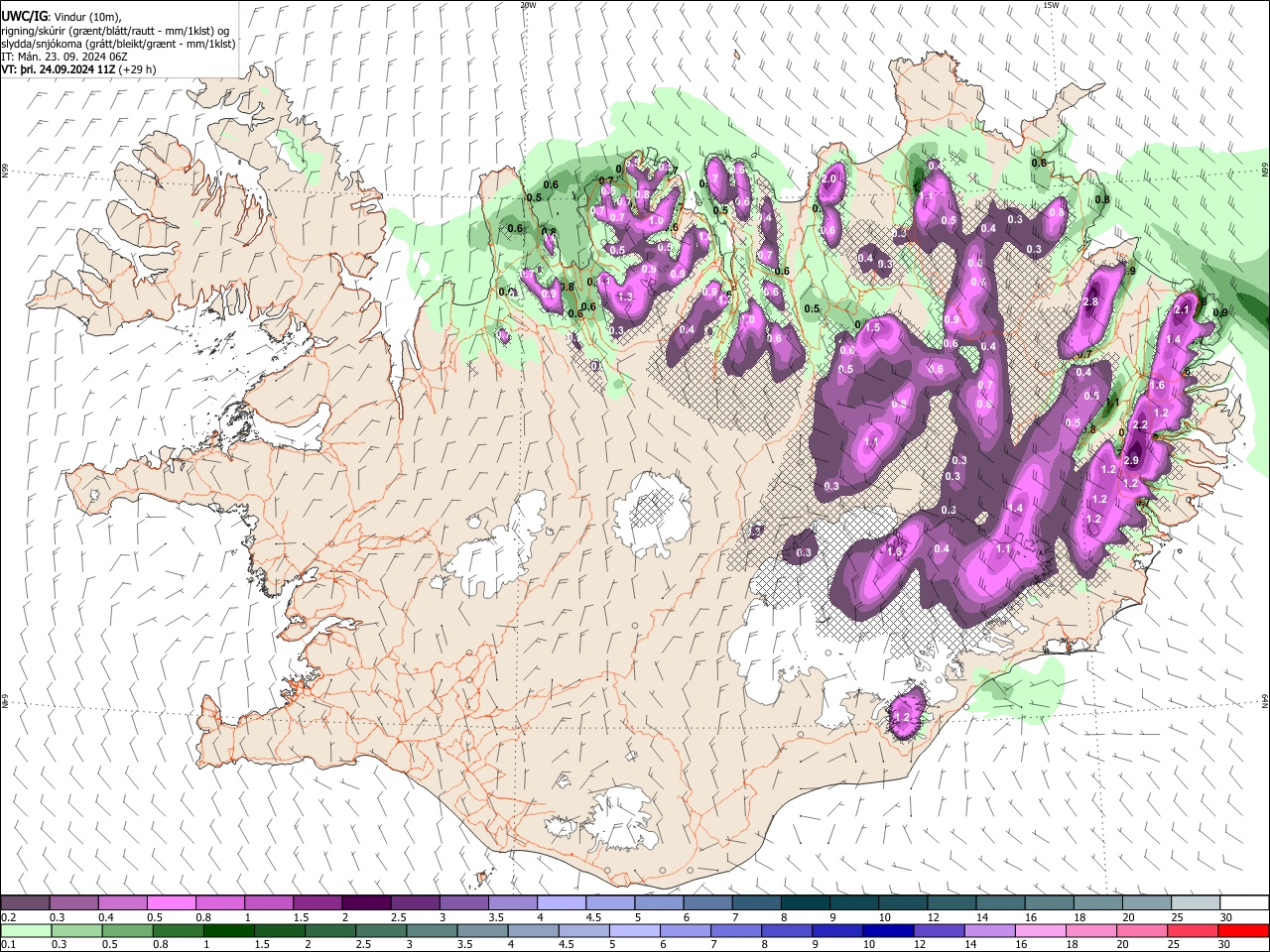This screenshot has width=1270, height=952.
Task: Click the pale green bottom-row swatch starting at 0.1
Action: point(26,931)
